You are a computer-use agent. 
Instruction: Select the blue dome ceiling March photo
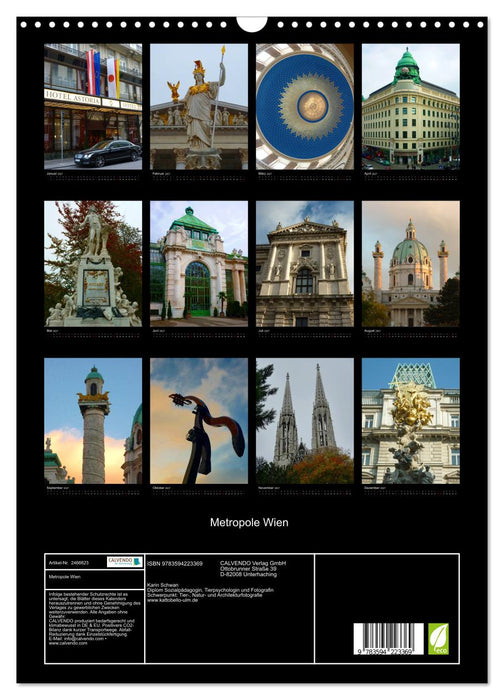[x=305, y=107]
